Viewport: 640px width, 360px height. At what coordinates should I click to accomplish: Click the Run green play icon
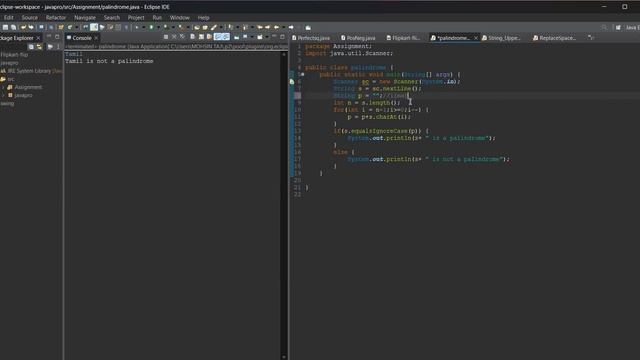151,27
